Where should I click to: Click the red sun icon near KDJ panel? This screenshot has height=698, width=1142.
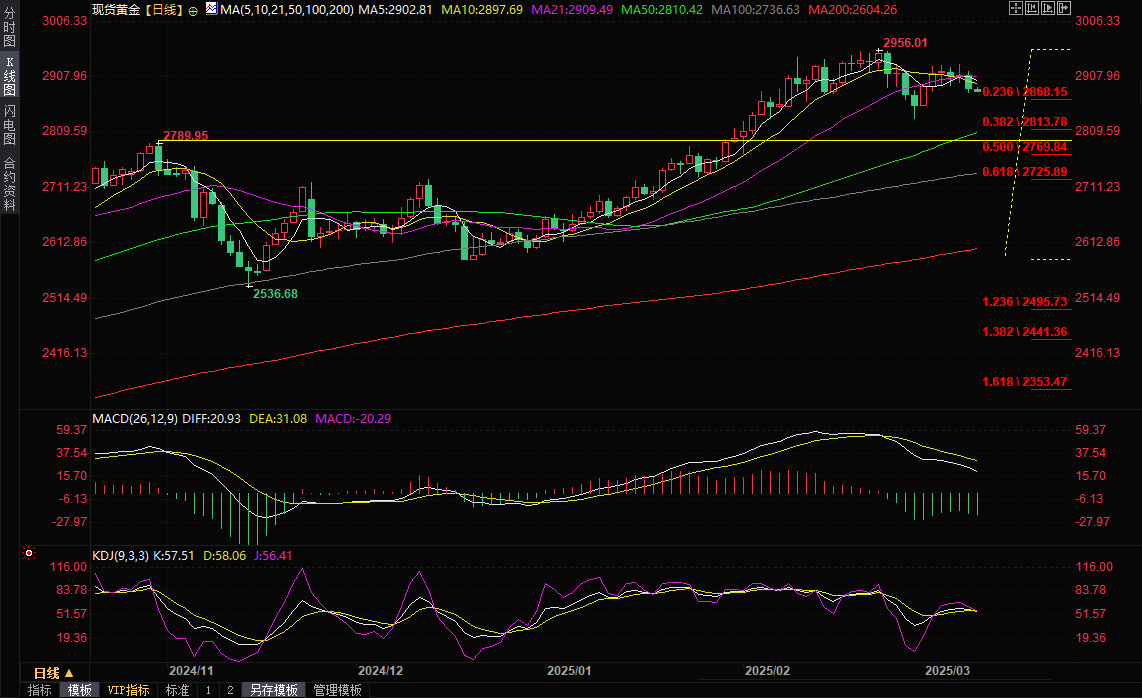pyautogui.click(x=29, y=553)
